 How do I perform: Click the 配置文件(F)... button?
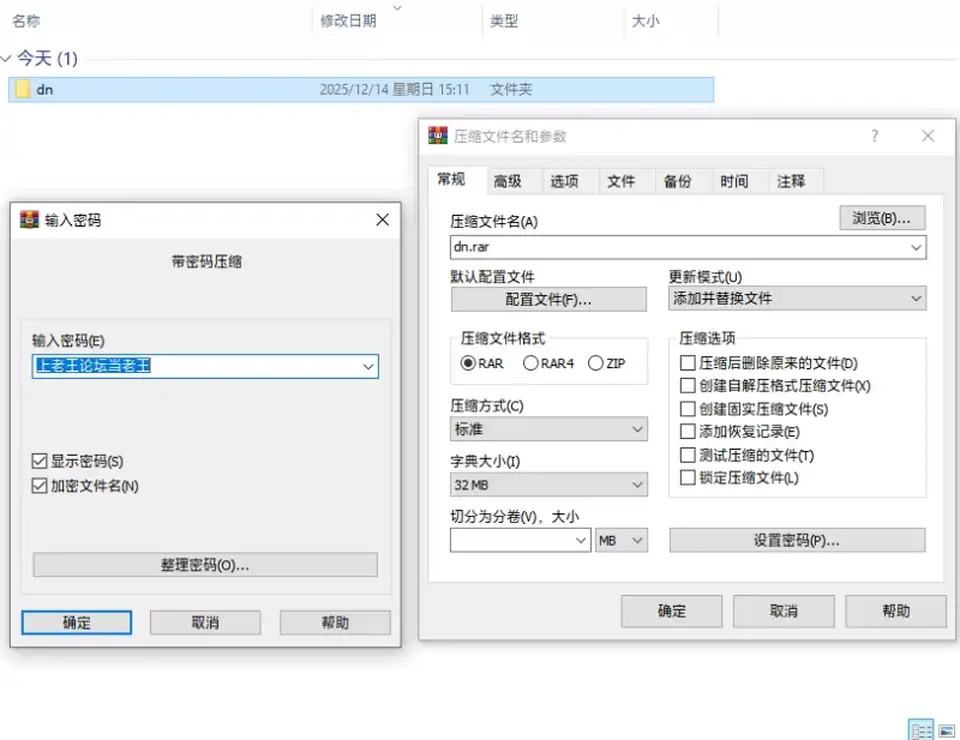click(x=549, y=299)
